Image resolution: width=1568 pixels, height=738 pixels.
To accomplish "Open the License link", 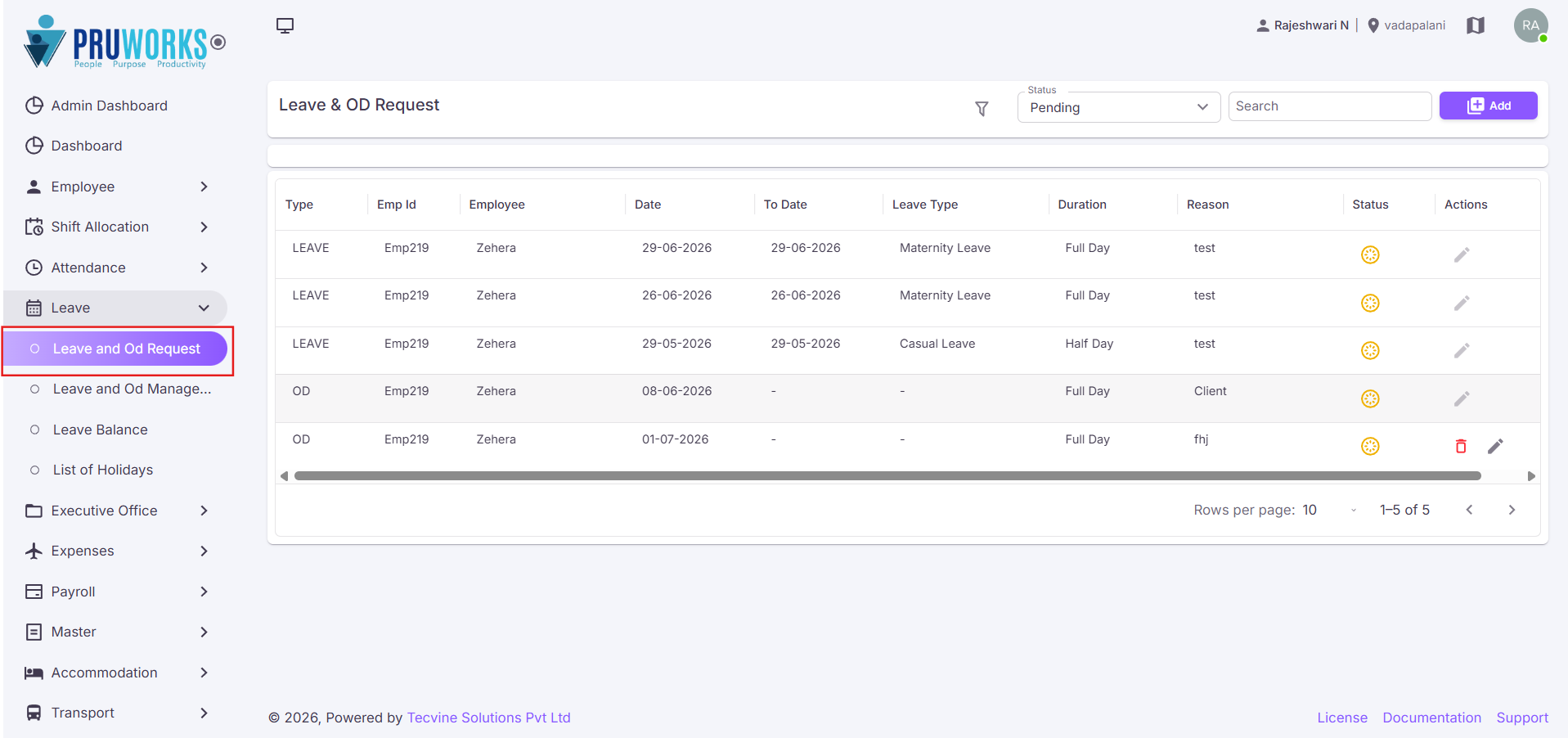I will pos(1342,718).
